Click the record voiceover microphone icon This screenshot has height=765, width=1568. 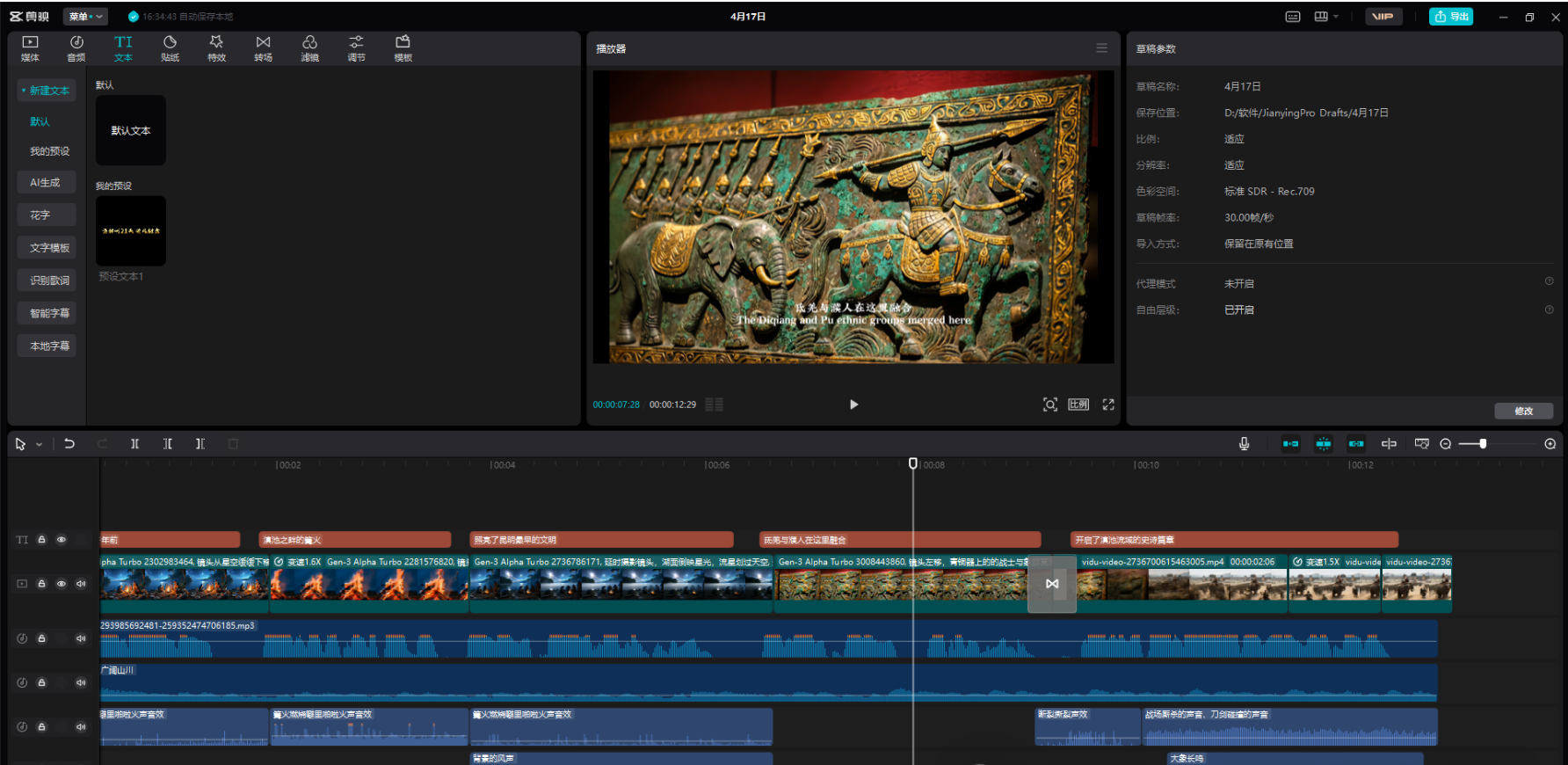click(1244, 444)
